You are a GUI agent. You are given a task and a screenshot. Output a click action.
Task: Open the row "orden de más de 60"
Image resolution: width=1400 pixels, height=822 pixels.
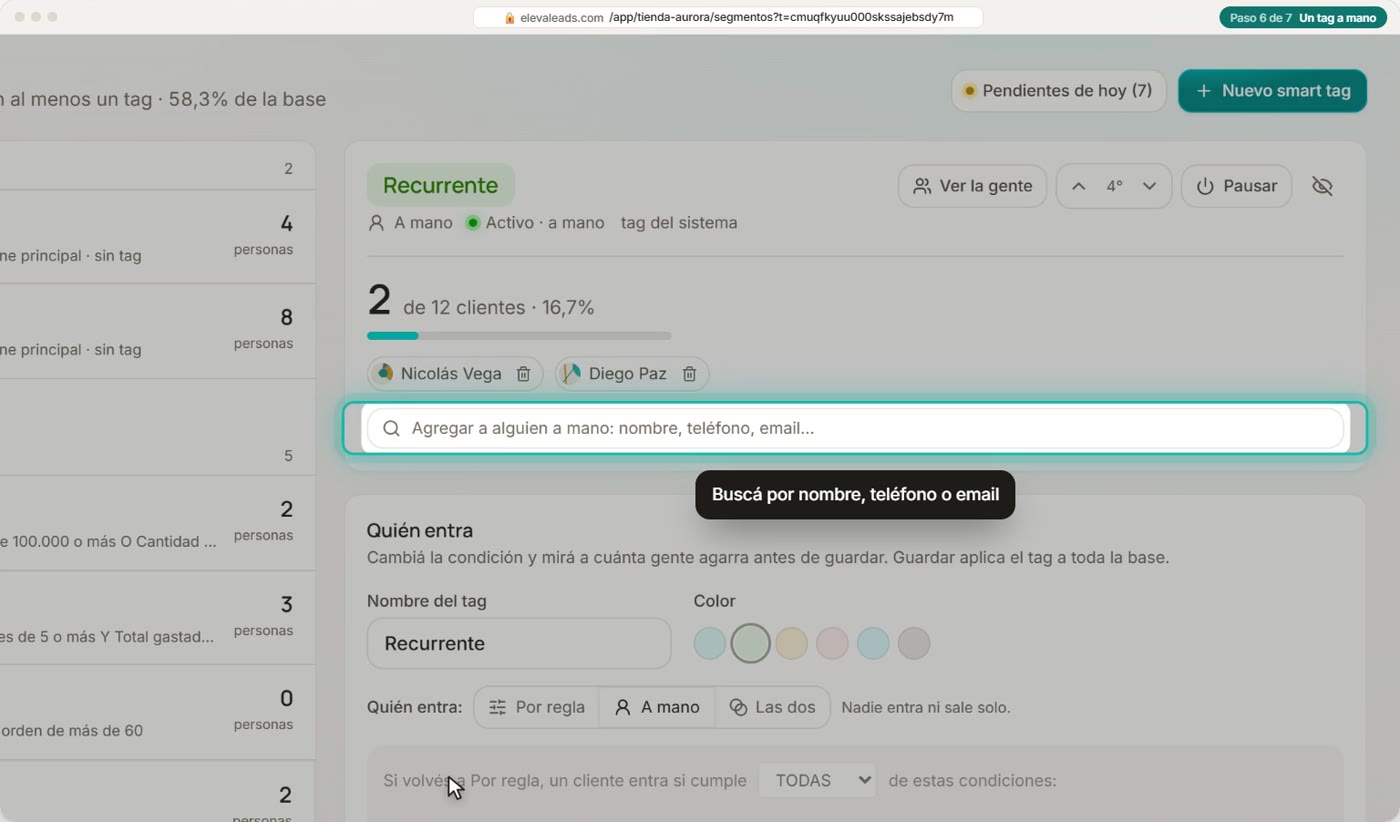click(x=157, y=712)
